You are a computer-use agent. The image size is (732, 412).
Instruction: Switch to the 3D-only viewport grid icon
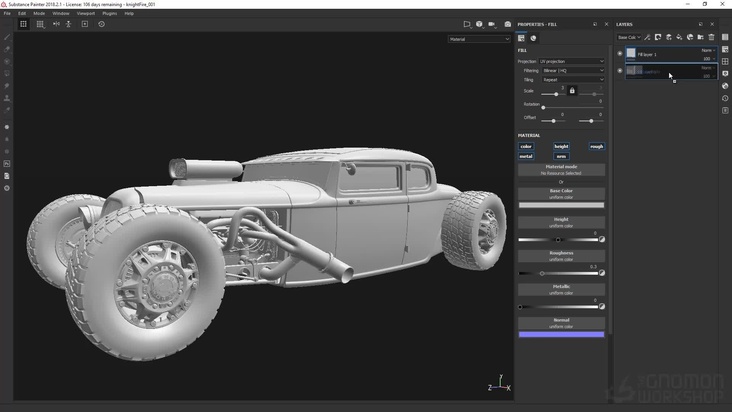click(x=23, y=24)
